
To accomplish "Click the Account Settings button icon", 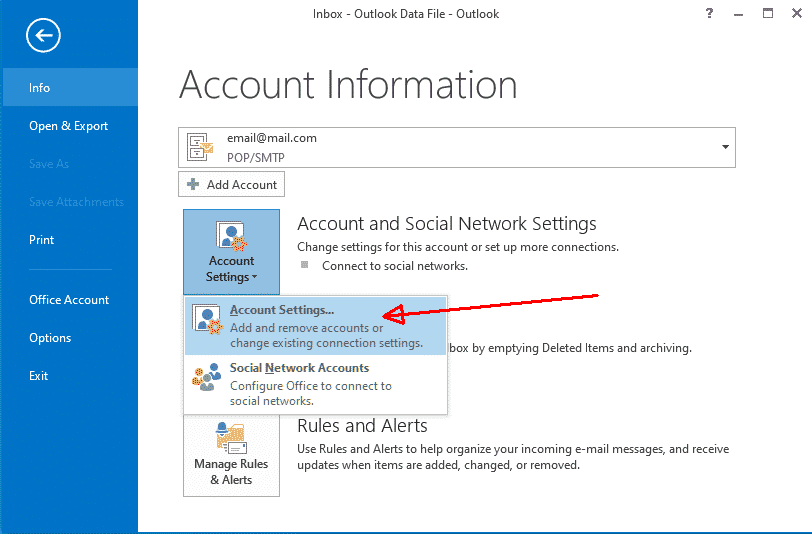I will [x=231, y=237].
